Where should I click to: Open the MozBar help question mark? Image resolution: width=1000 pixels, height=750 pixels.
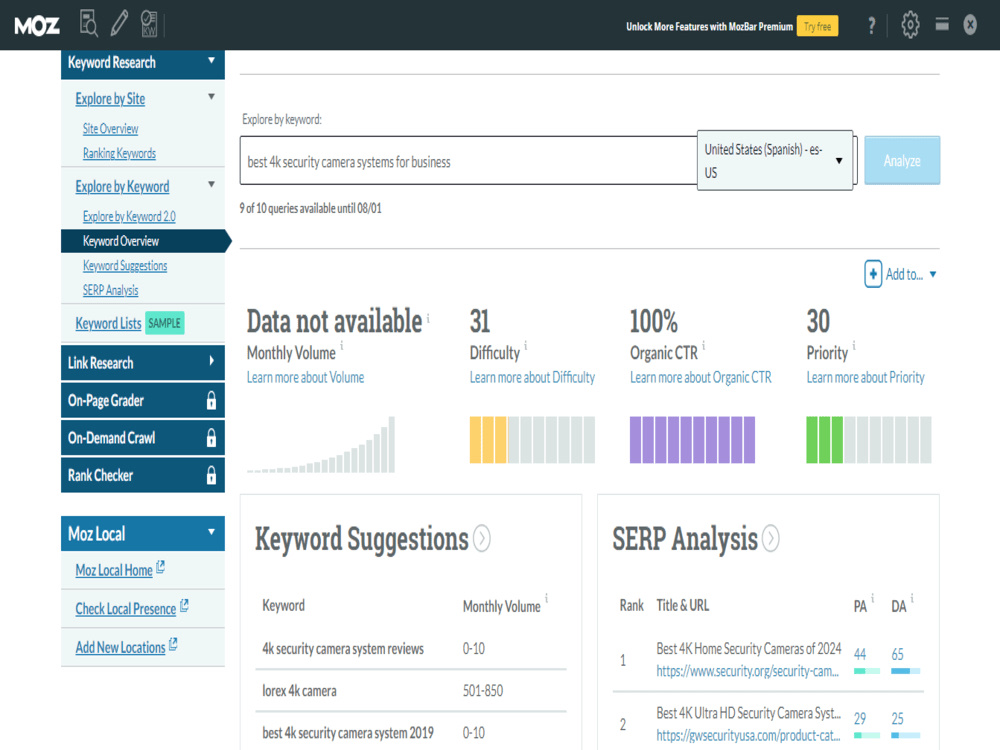coord(871,26)
